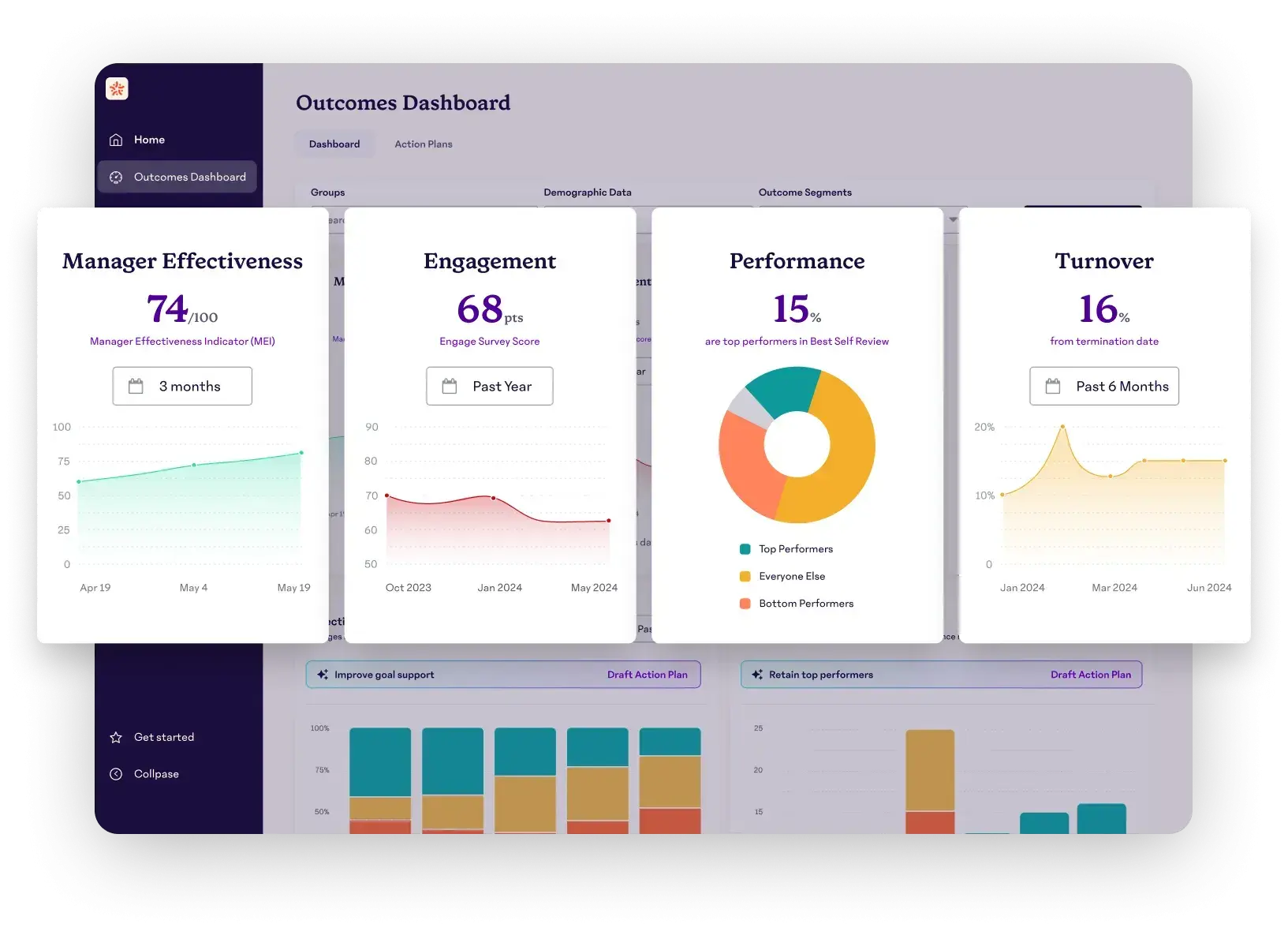
Task: Click Draft Action Plan for goal support
Action: [648, 675]
